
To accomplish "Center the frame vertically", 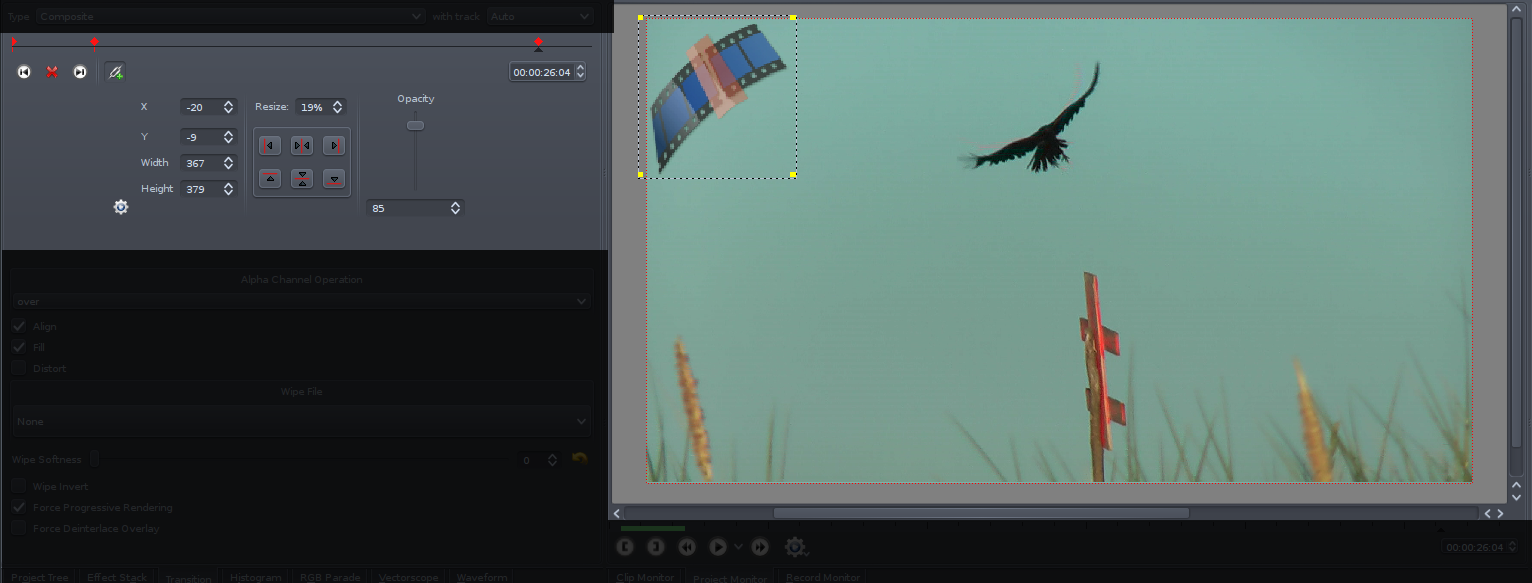I will (302, 179).
